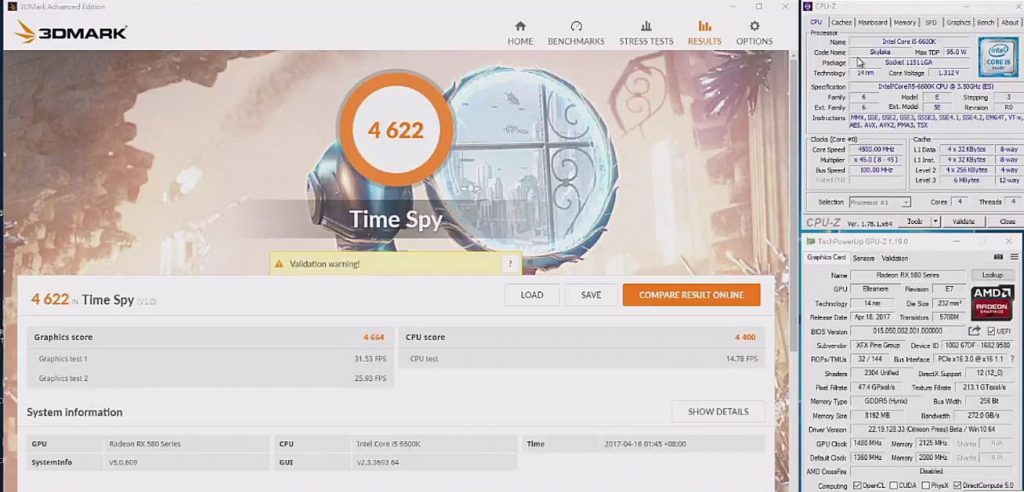Toggle the PhysX checkbox

[x=925, y=485]
